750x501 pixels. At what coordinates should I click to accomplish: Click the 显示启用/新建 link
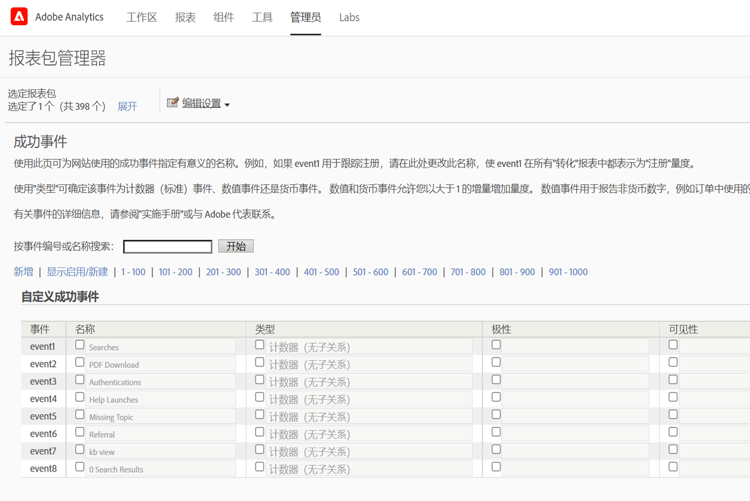pos(77,272)
